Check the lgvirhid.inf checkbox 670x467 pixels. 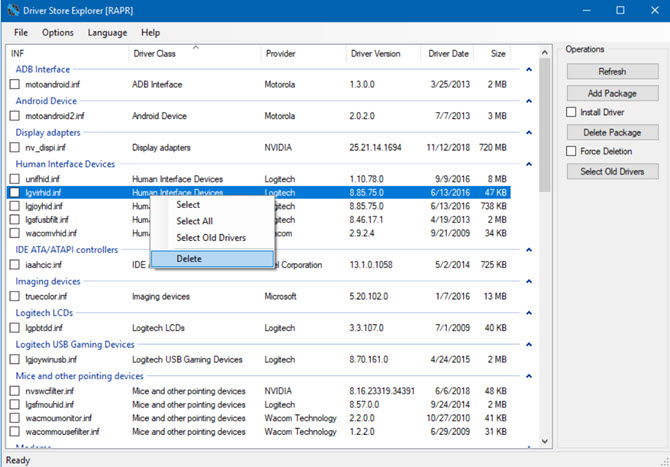15,192
